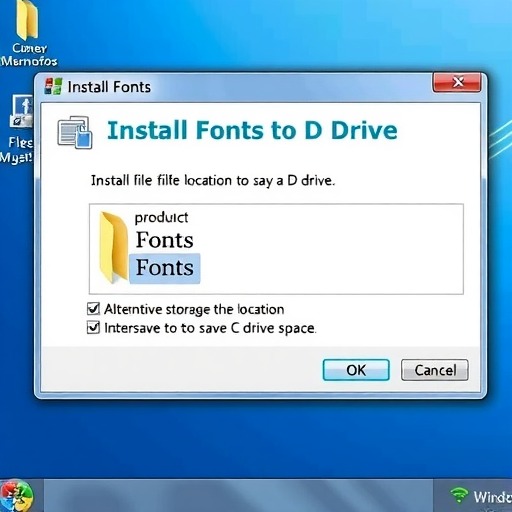Viewport: 512px width, 512px height.
Task: Select the upper, unhighlighted Fonts entry
Action: [164, 240]
